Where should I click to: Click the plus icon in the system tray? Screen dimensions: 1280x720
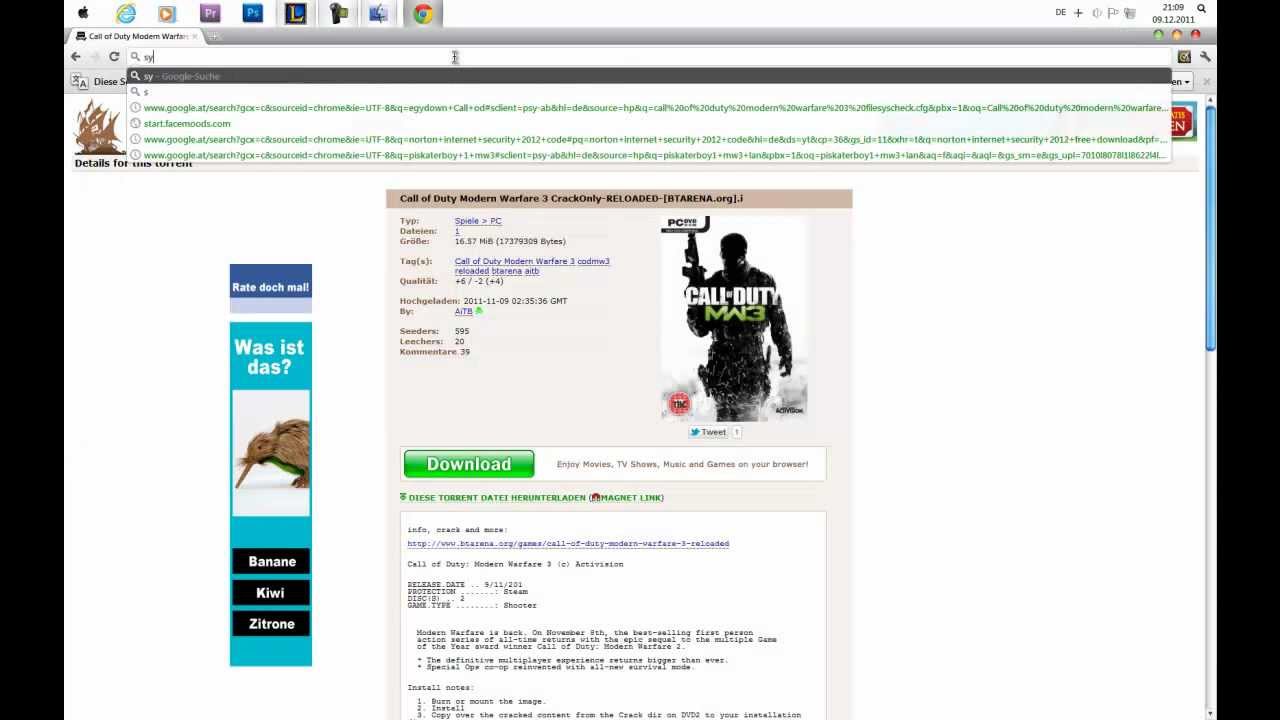1078,13
